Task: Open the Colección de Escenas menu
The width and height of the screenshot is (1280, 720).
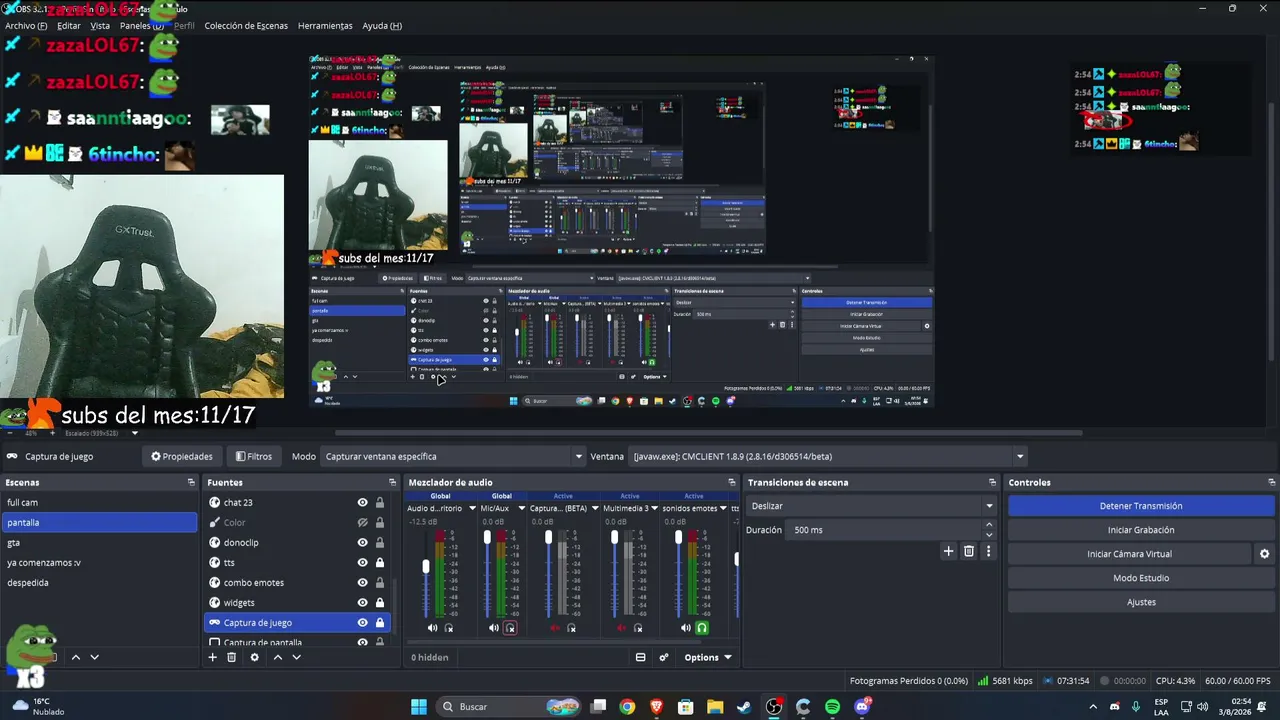Action: coord(246,26)
